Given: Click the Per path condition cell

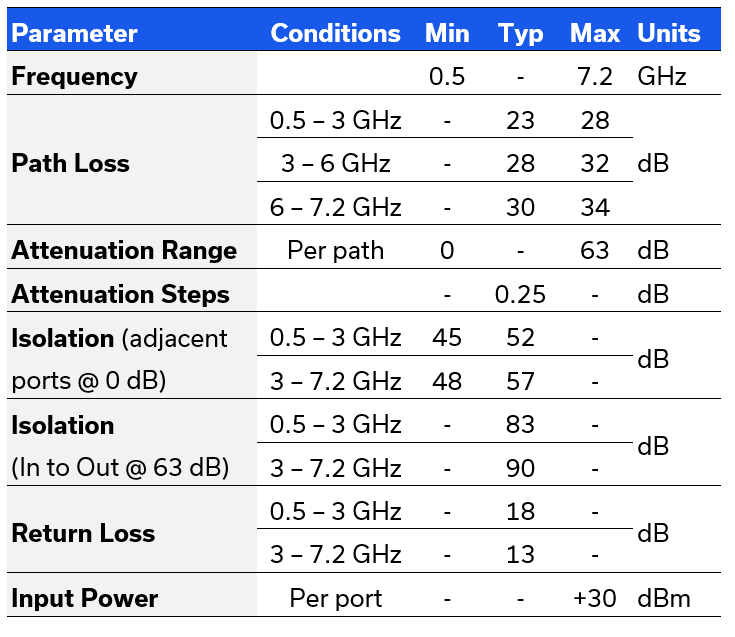Looking at the screenshot, I should [335, 250].
